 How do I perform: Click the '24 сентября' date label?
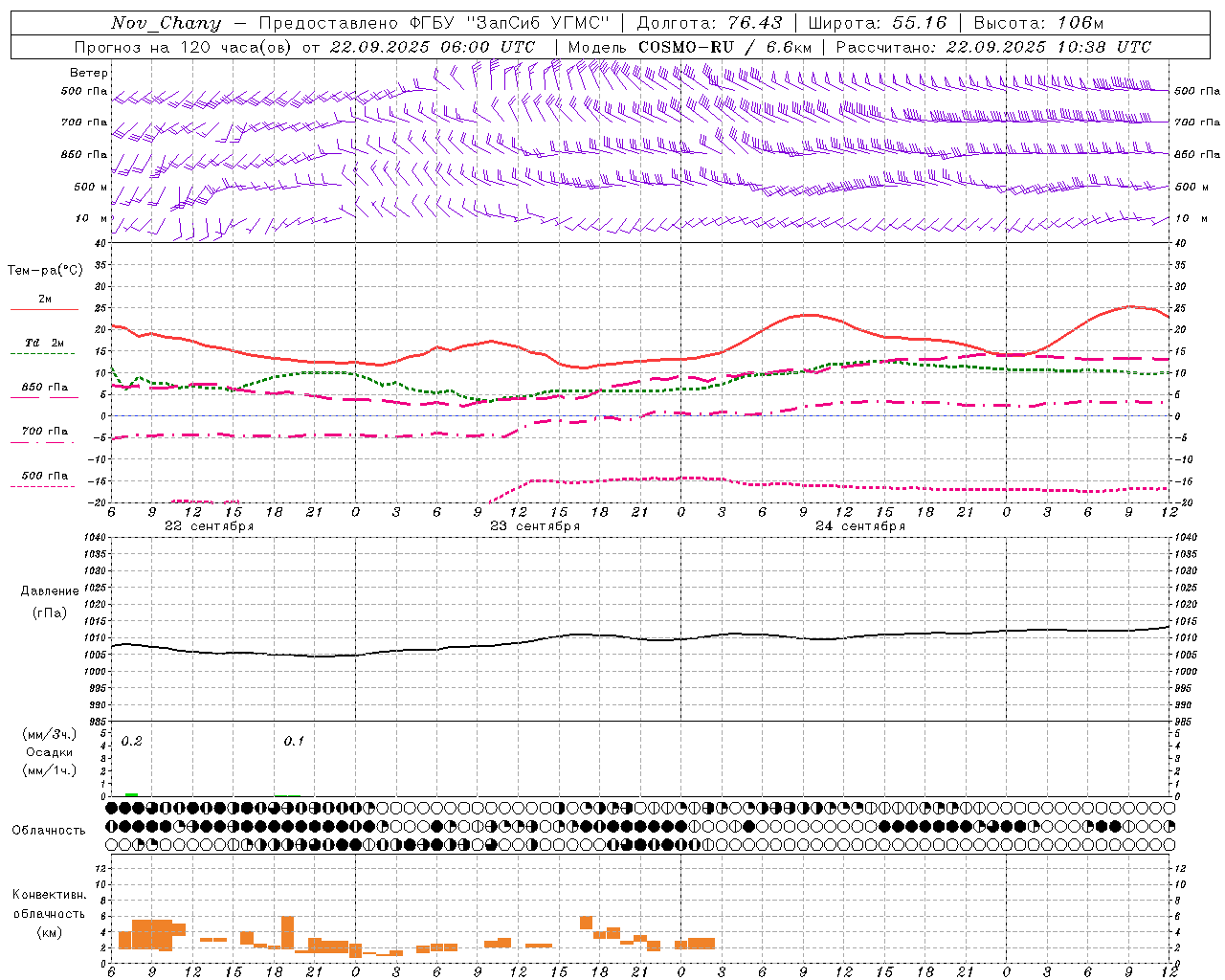pyautogui.click(x=860, y=526)
